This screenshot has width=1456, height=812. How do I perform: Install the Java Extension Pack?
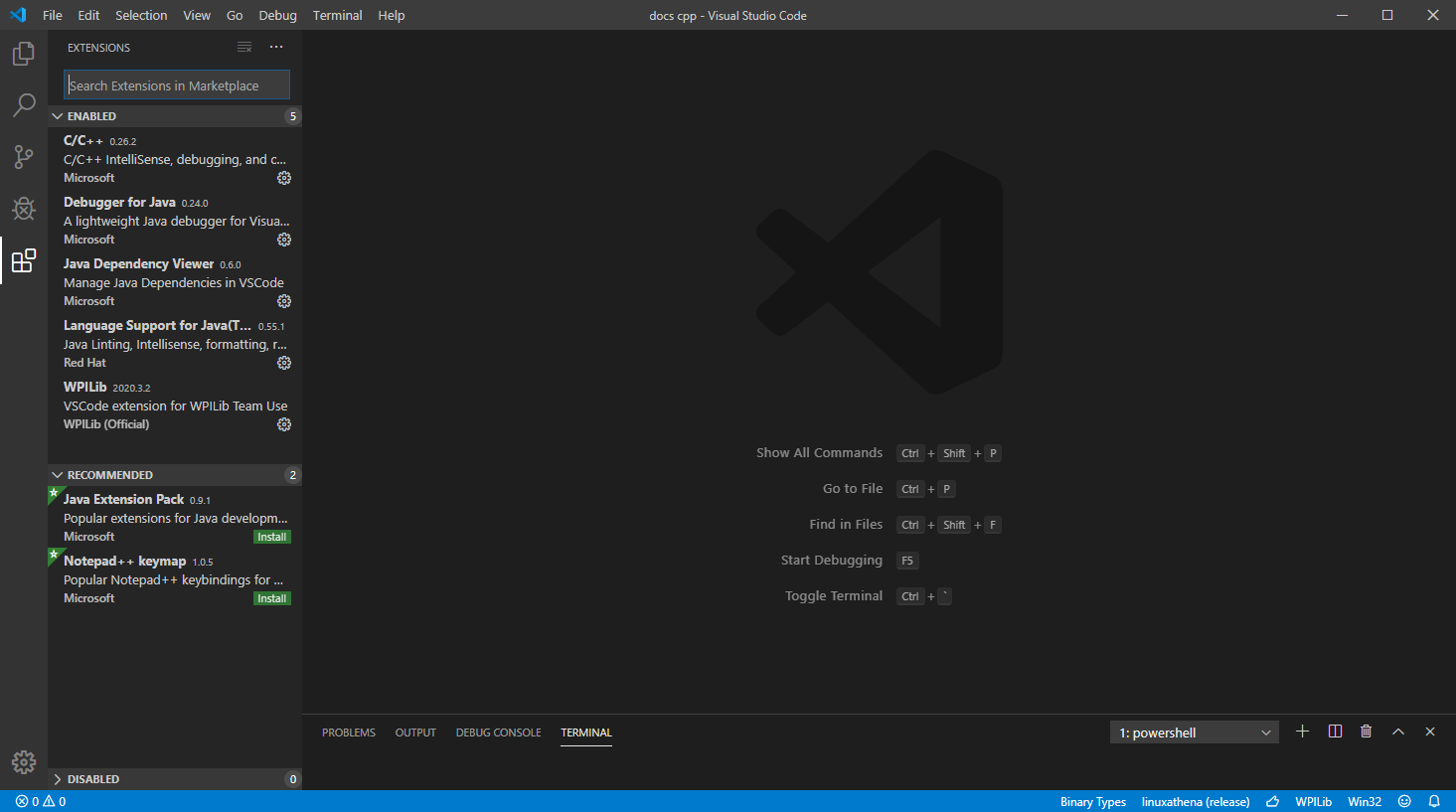coord(272,537)
